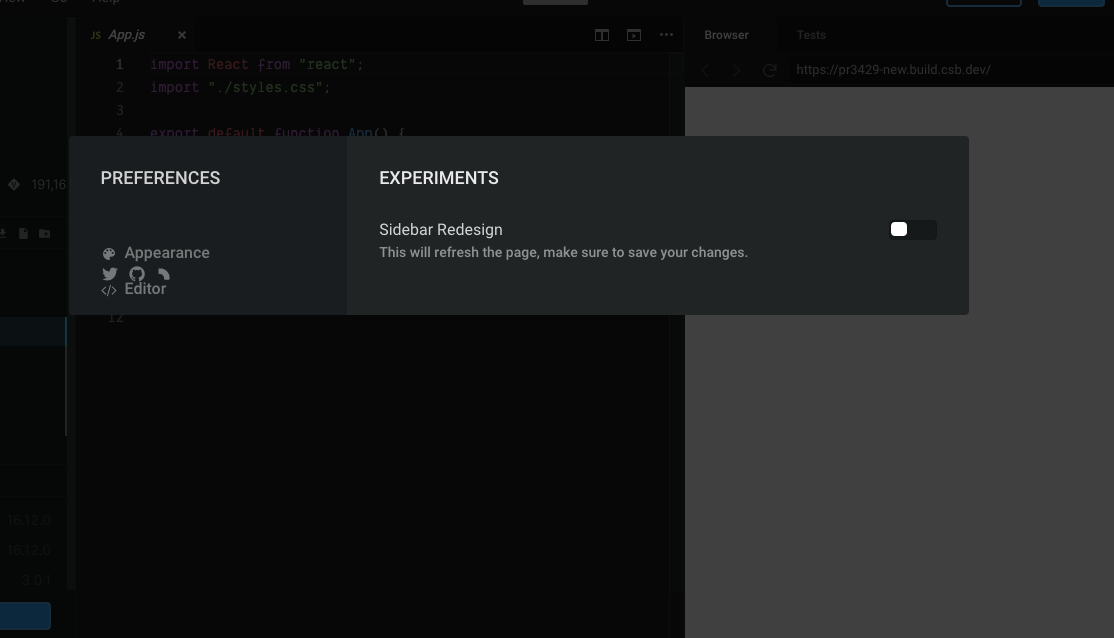Click the split editor layout icon
The image size is (1114, 638).
click(602, 35)
